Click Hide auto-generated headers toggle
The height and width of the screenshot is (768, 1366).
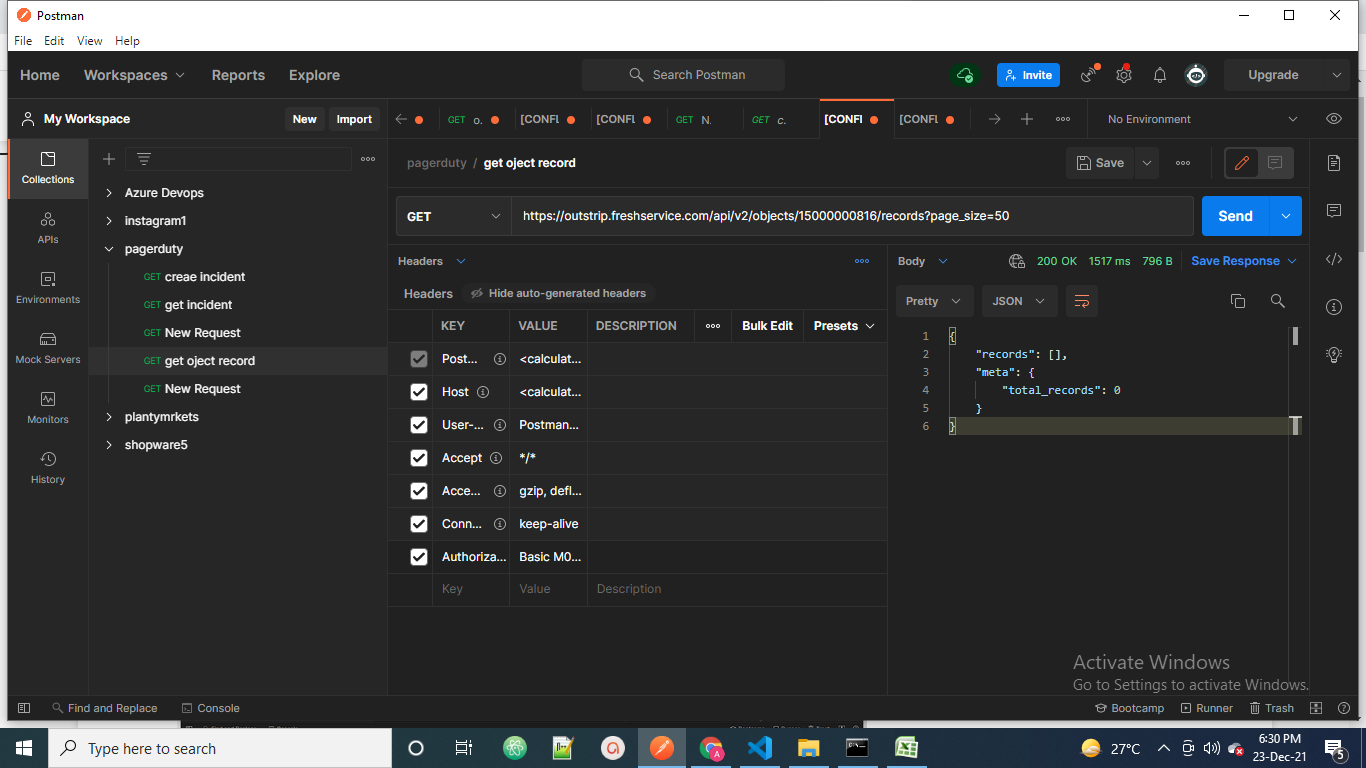(x=558, y=294)
